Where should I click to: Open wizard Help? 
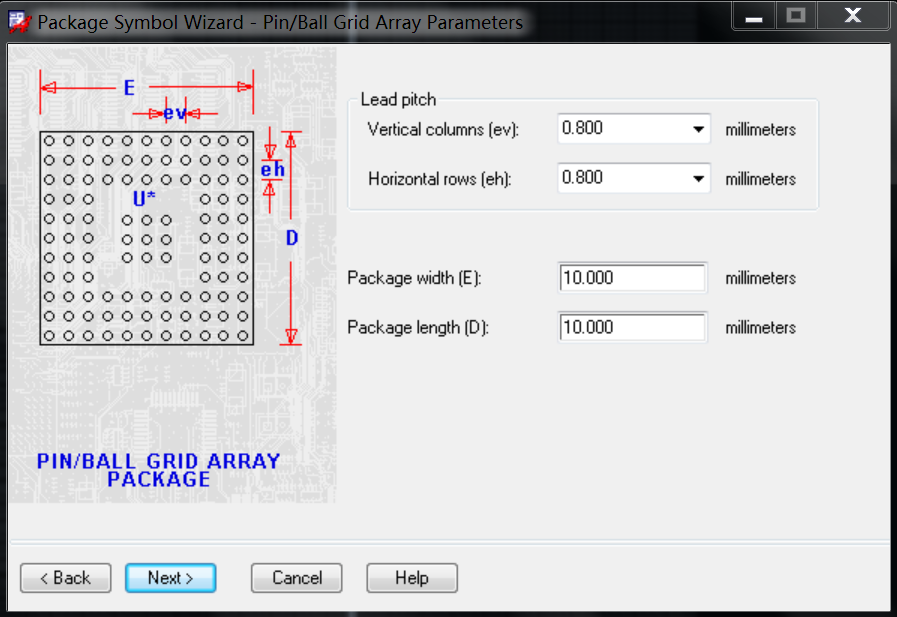click(412, 578)
